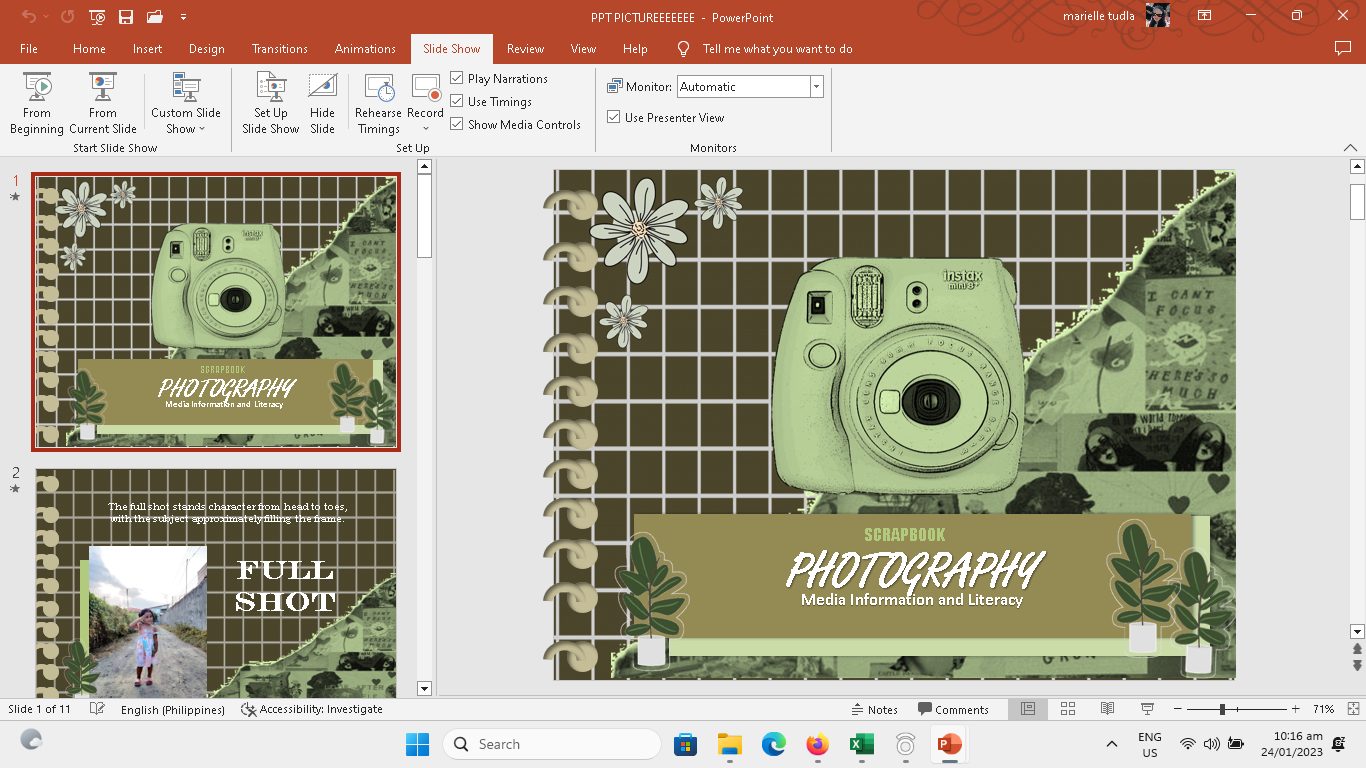Screen dimensions: 1366x768
Task: Collapse the ribbon with the chevron
Action: pos(1350,148)
